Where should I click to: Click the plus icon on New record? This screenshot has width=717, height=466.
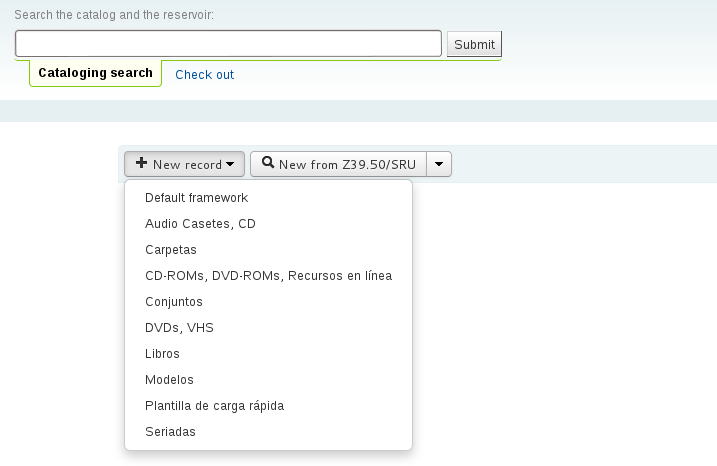click(142, 163)
